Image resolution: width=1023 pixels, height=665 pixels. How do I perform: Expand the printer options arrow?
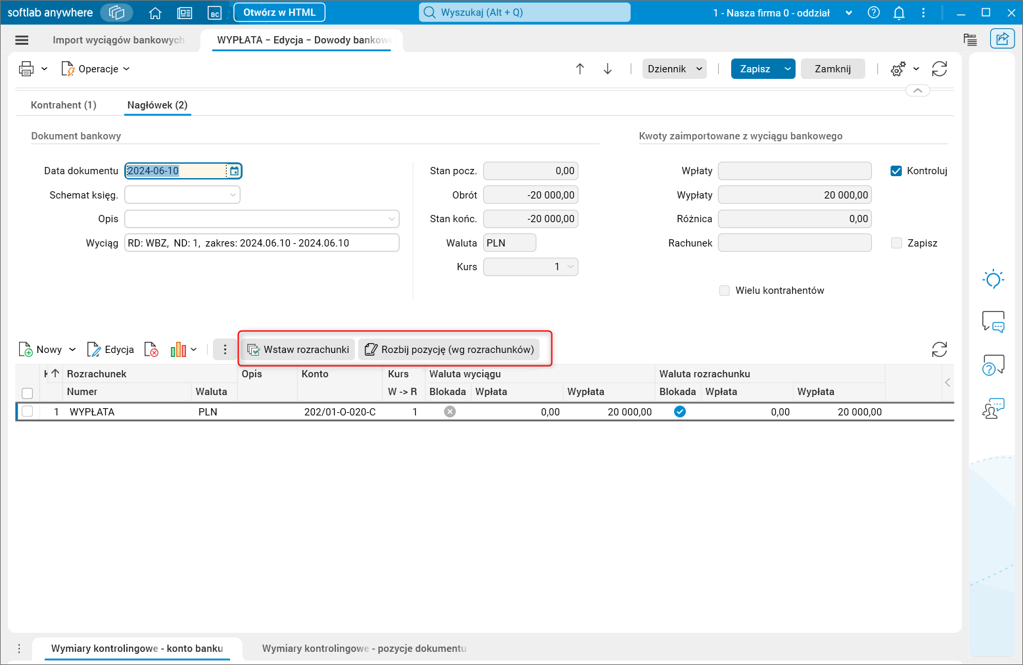point(44,69)
